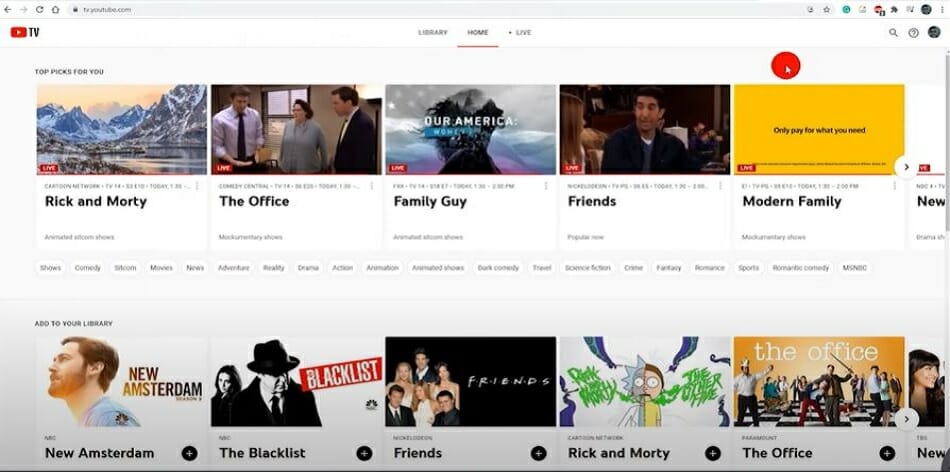Screen dimensions: 950x472
Task: Open the search magnifier icon
Action: coord(893,33)
